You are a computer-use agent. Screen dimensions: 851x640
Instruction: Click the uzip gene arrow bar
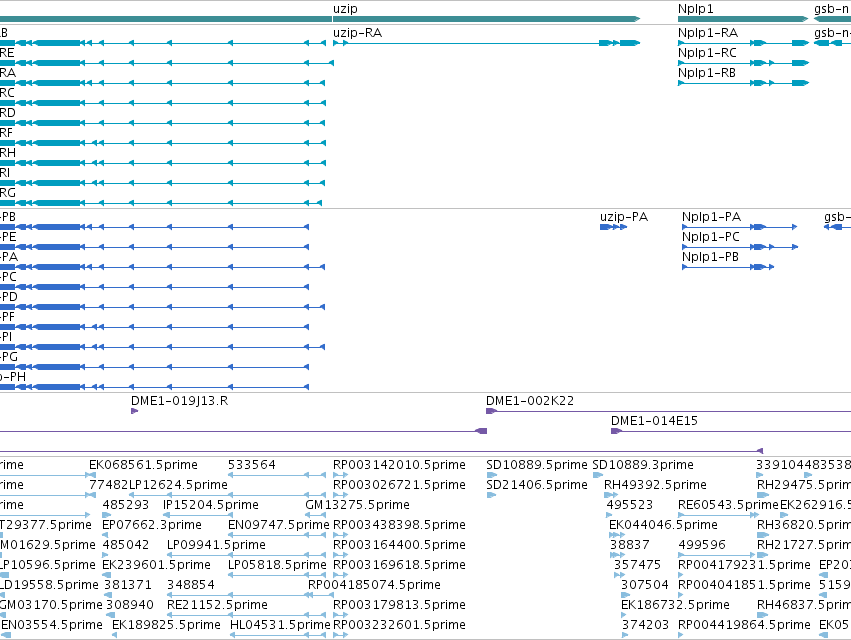[x=486, y=19]
